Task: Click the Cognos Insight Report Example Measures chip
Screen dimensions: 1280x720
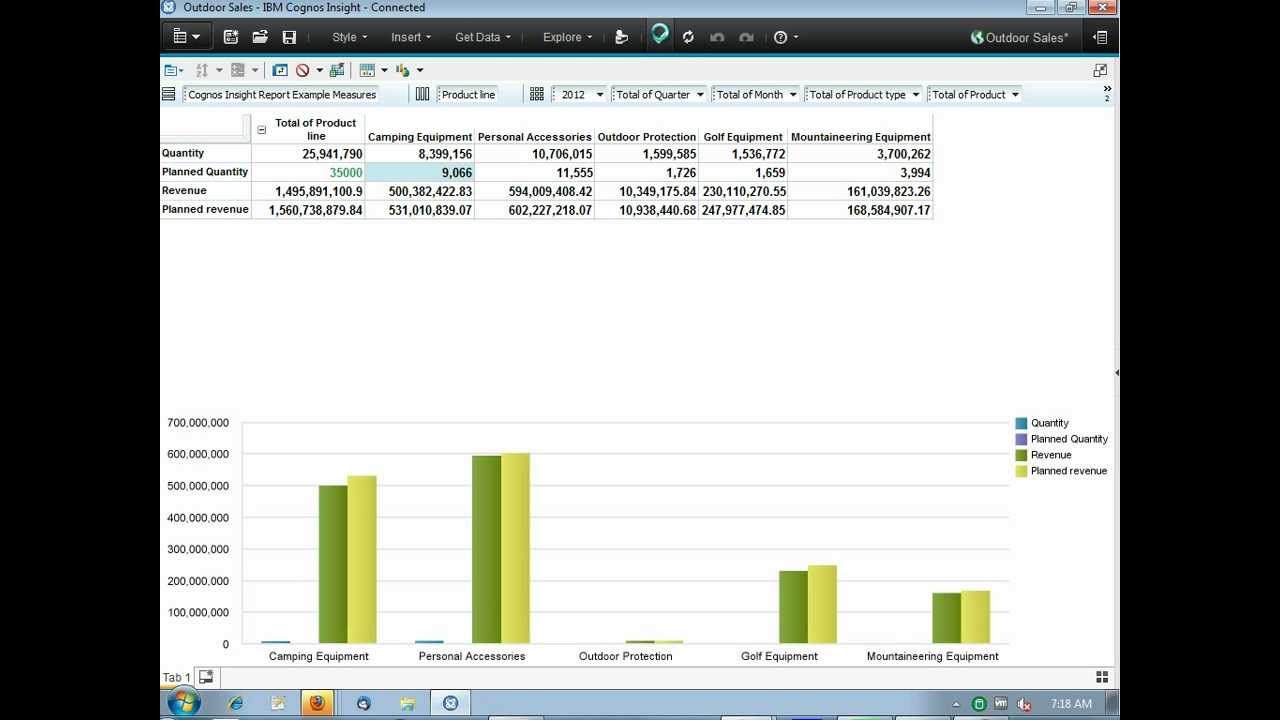Action: [281, 94]
